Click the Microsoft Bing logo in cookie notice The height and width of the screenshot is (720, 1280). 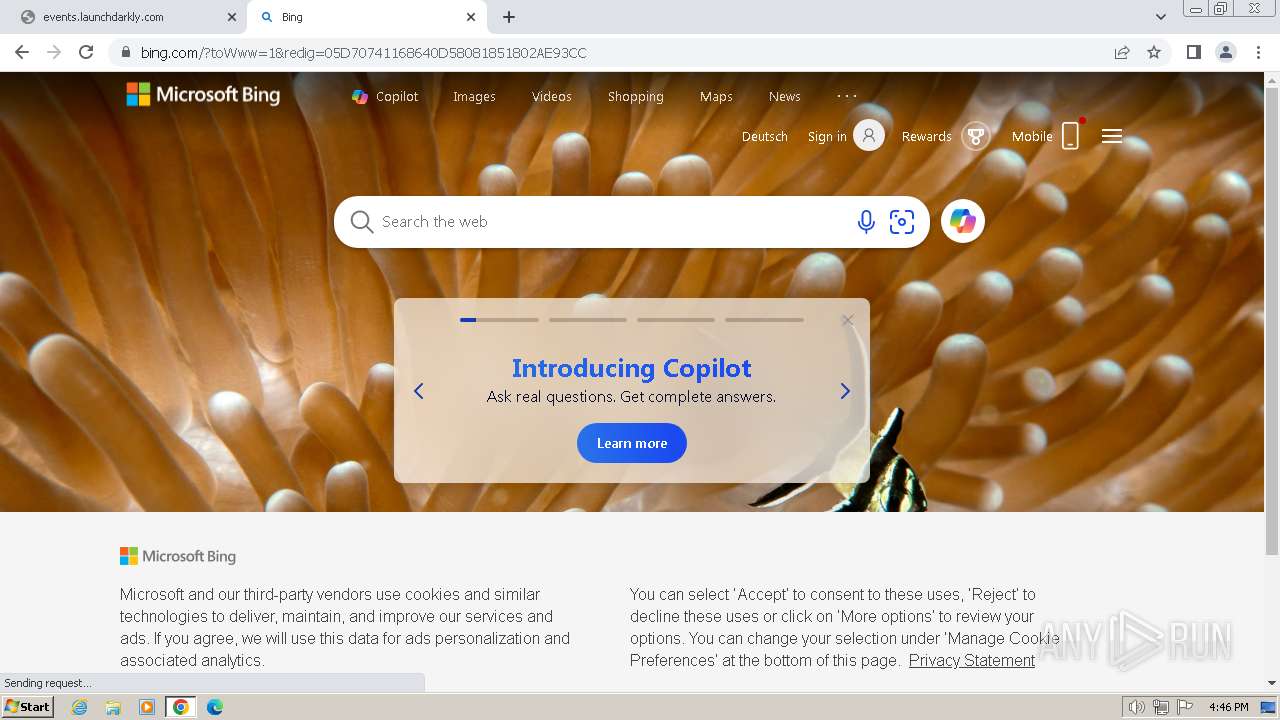coord(178,556)
